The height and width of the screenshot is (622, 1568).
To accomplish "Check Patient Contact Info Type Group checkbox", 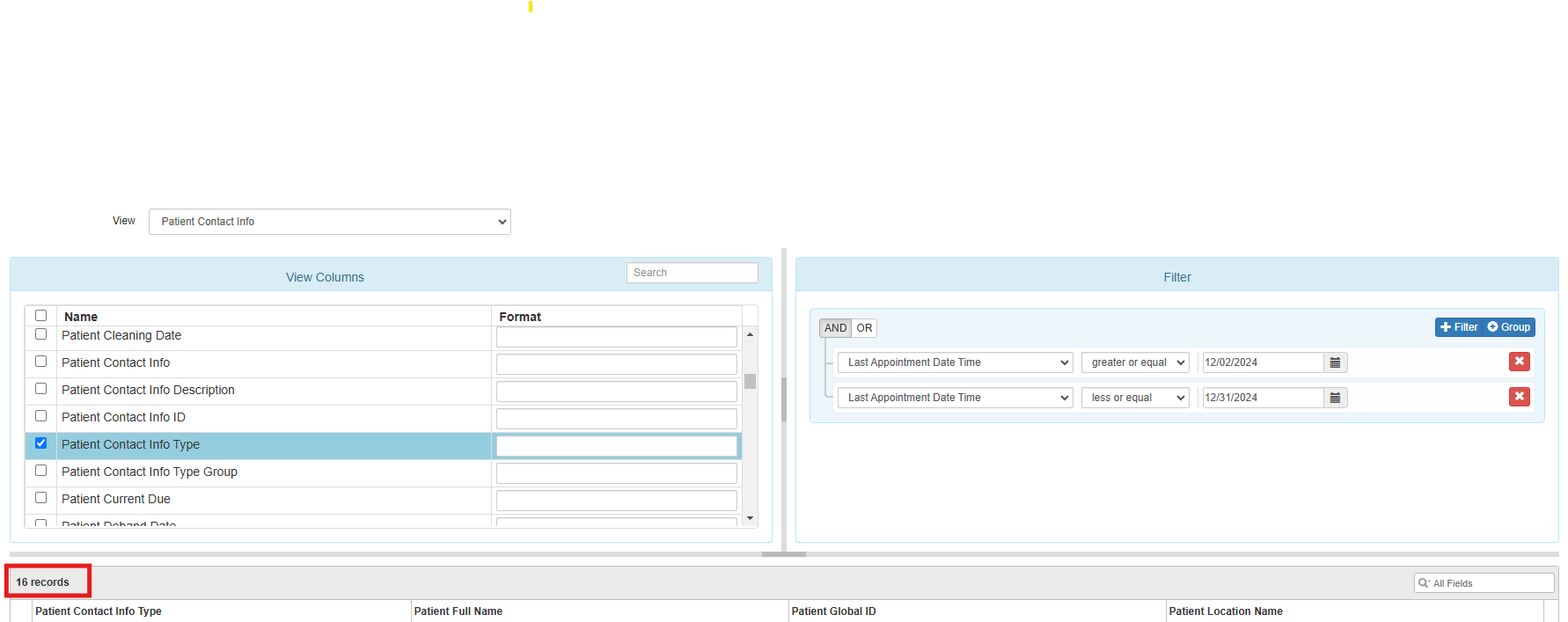I will pyautogui.click(x=40, y=471).
